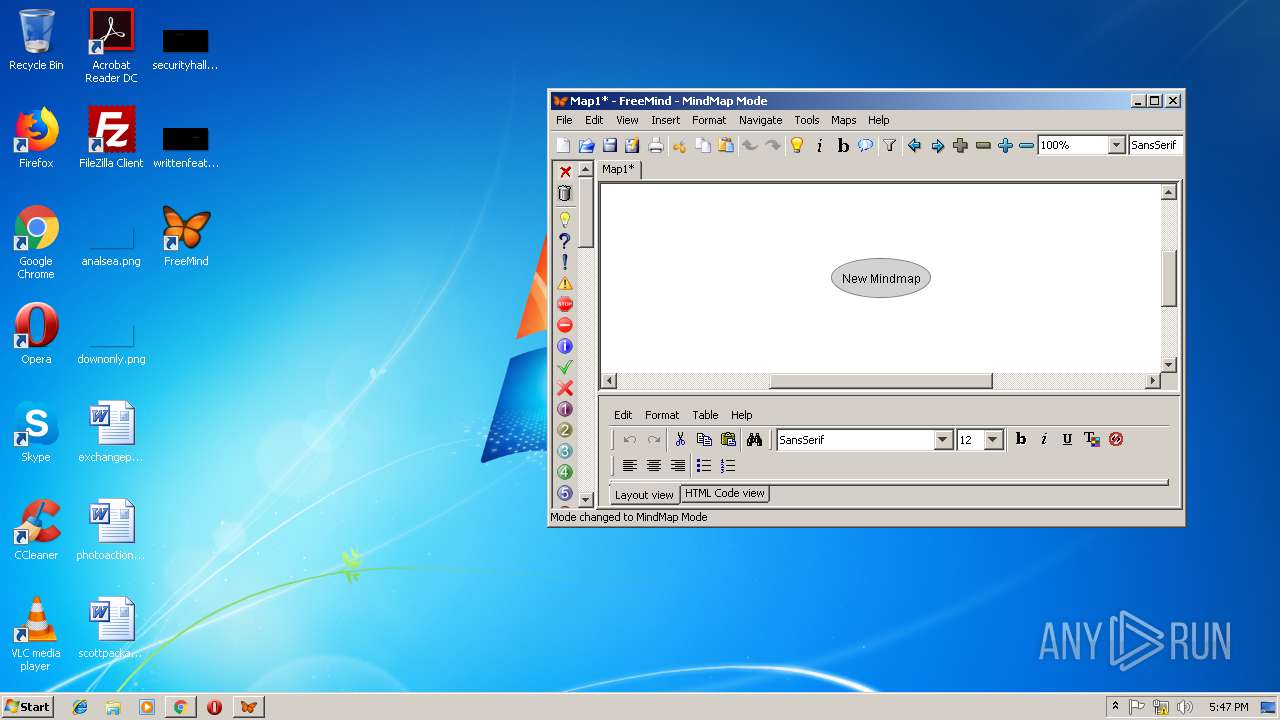
Task: Paste using the main toolbar clipboard icon
Action: pos(726,146)
